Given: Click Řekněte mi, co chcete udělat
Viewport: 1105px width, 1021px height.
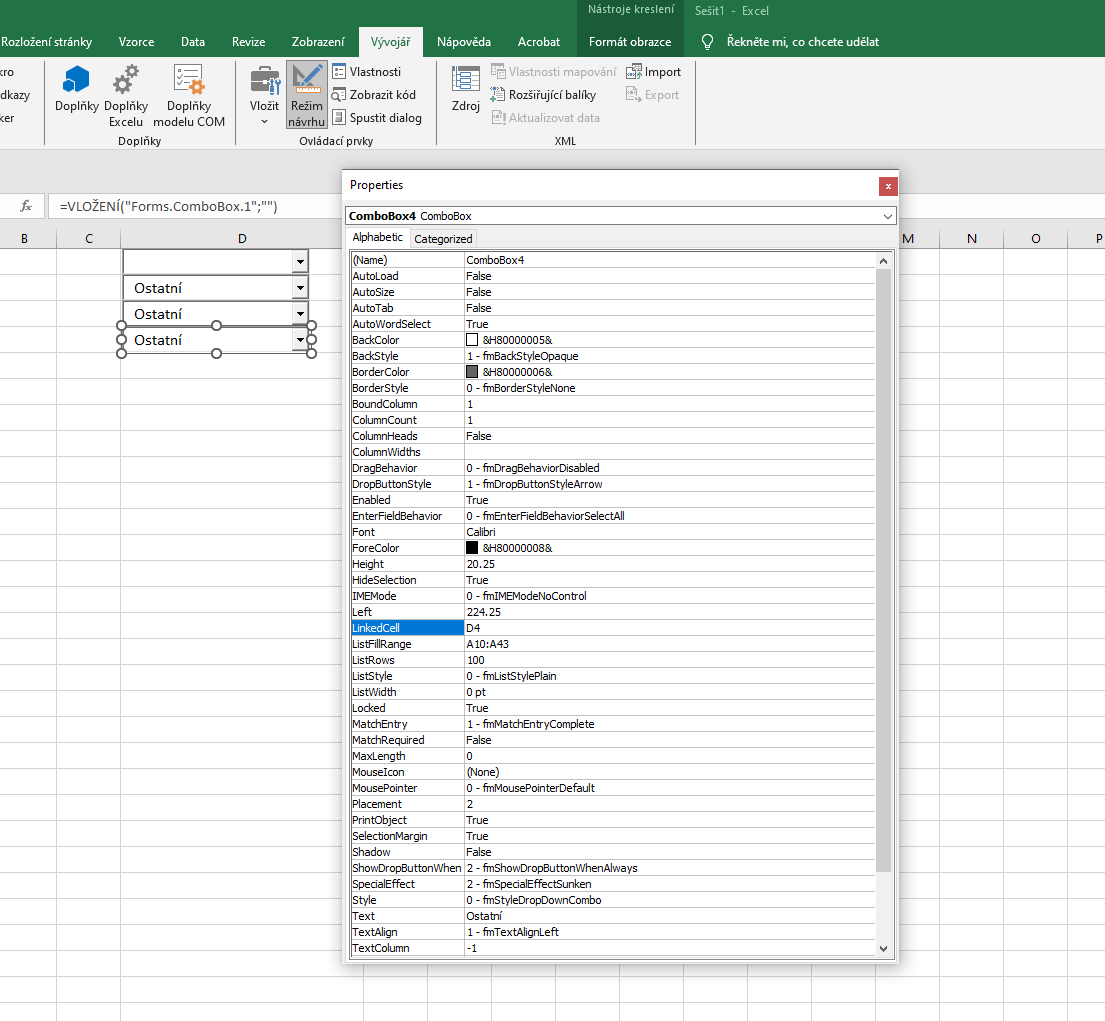Looking at the screenshot, I should click(x=803, y=42).
